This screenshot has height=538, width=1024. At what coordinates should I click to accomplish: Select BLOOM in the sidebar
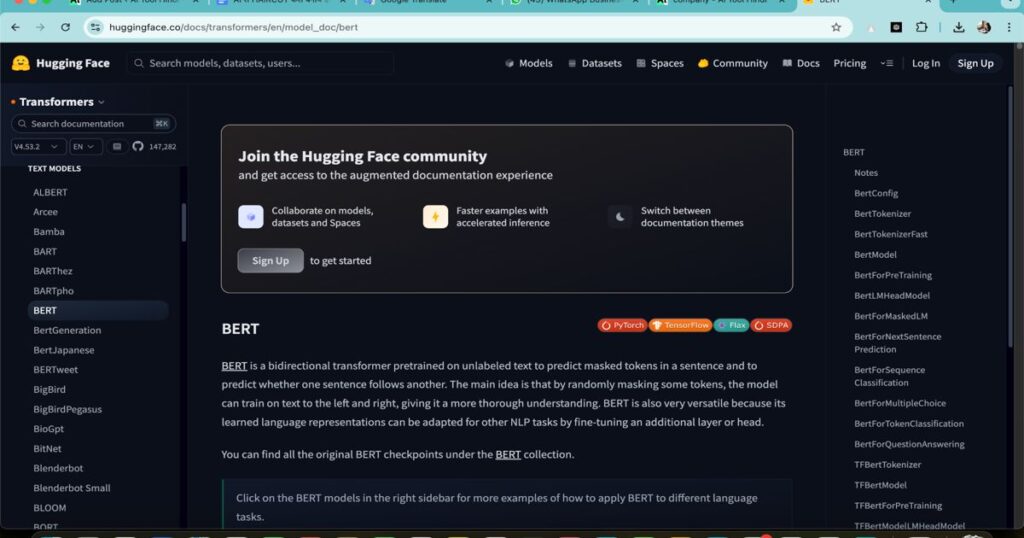click(50, 508)
